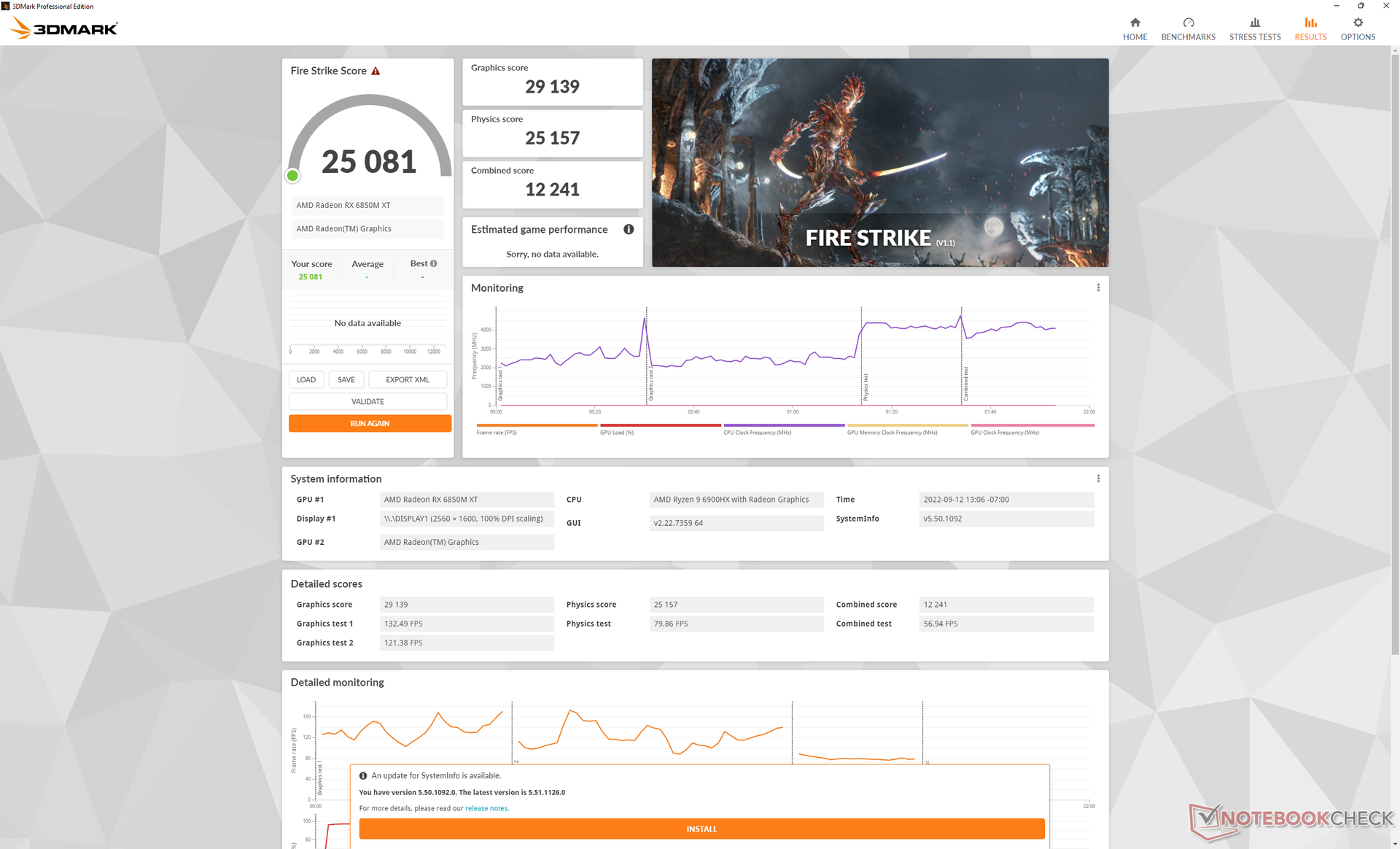Click the GPU Memory Clock Frequency swatch

coord(907,425)
